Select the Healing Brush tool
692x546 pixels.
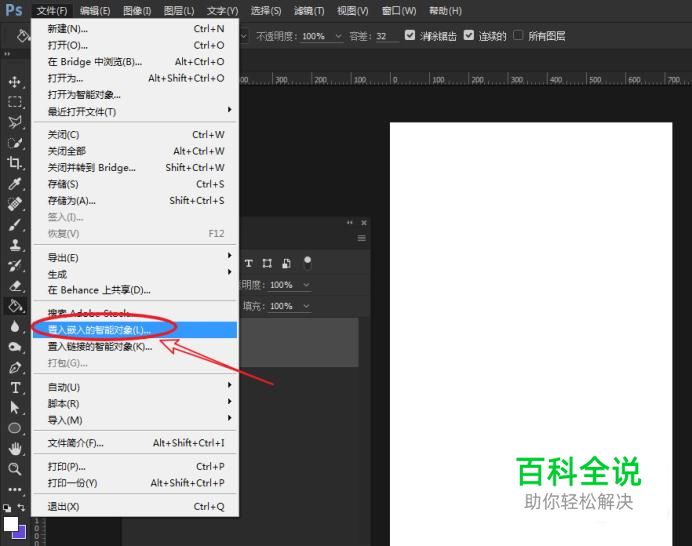tap(15, 203)
